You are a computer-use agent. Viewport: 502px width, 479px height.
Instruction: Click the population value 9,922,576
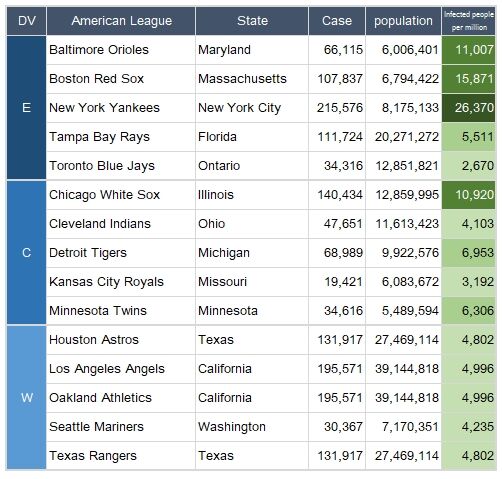(x=403, y=253)
